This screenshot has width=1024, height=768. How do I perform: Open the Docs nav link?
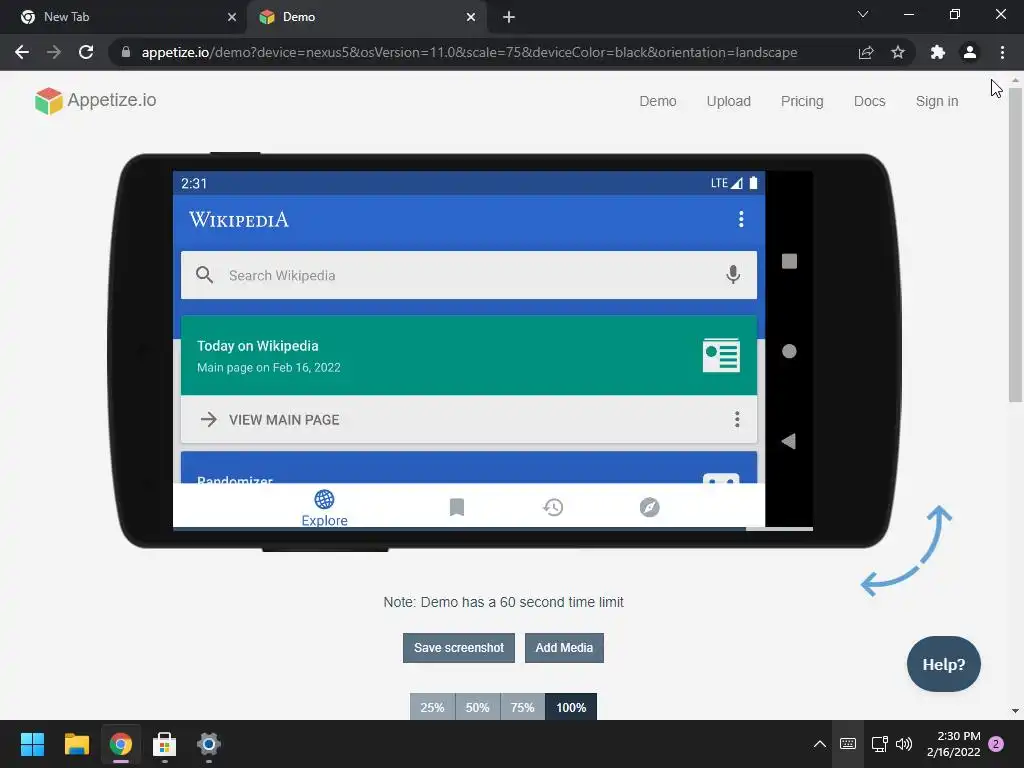pyautogui.click(x=869, y=101)
